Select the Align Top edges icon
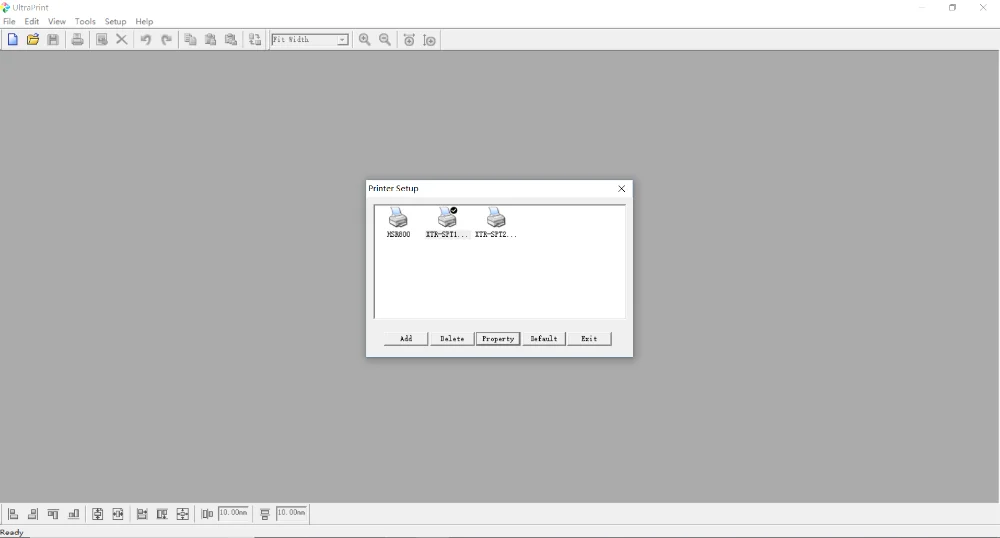 coord(53,514)
